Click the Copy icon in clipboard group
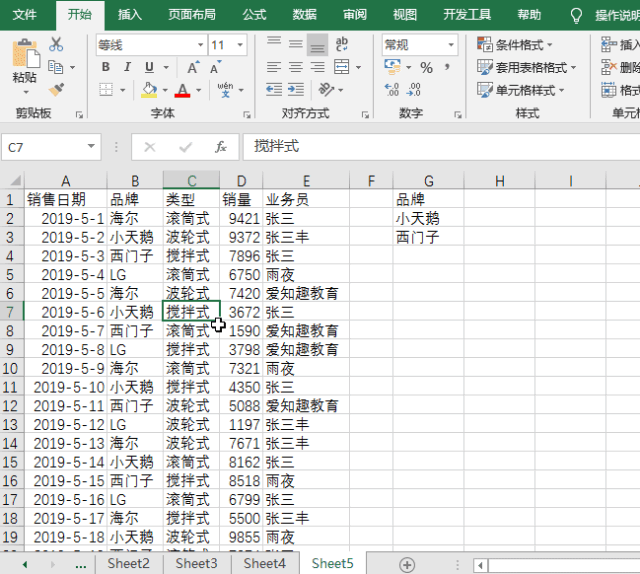Viewport: 640px width, 574px height. 56,67
